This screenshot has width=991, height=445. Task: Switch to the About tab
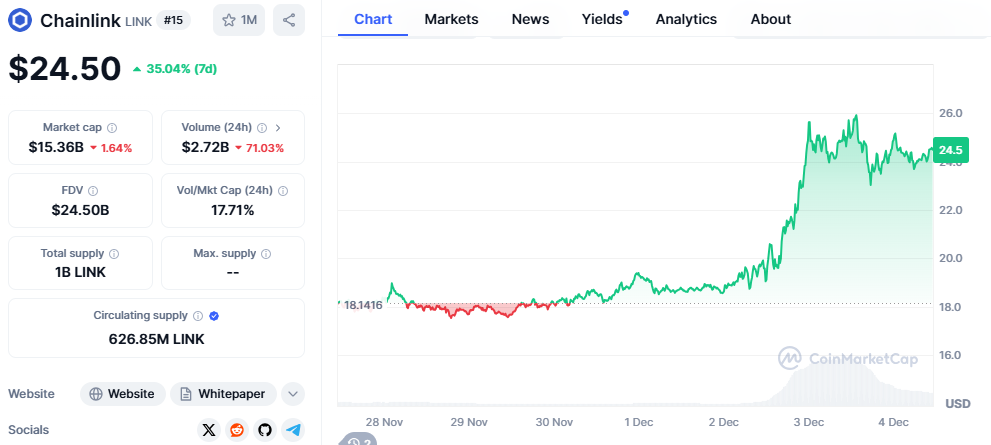click(x=770, y=20)
